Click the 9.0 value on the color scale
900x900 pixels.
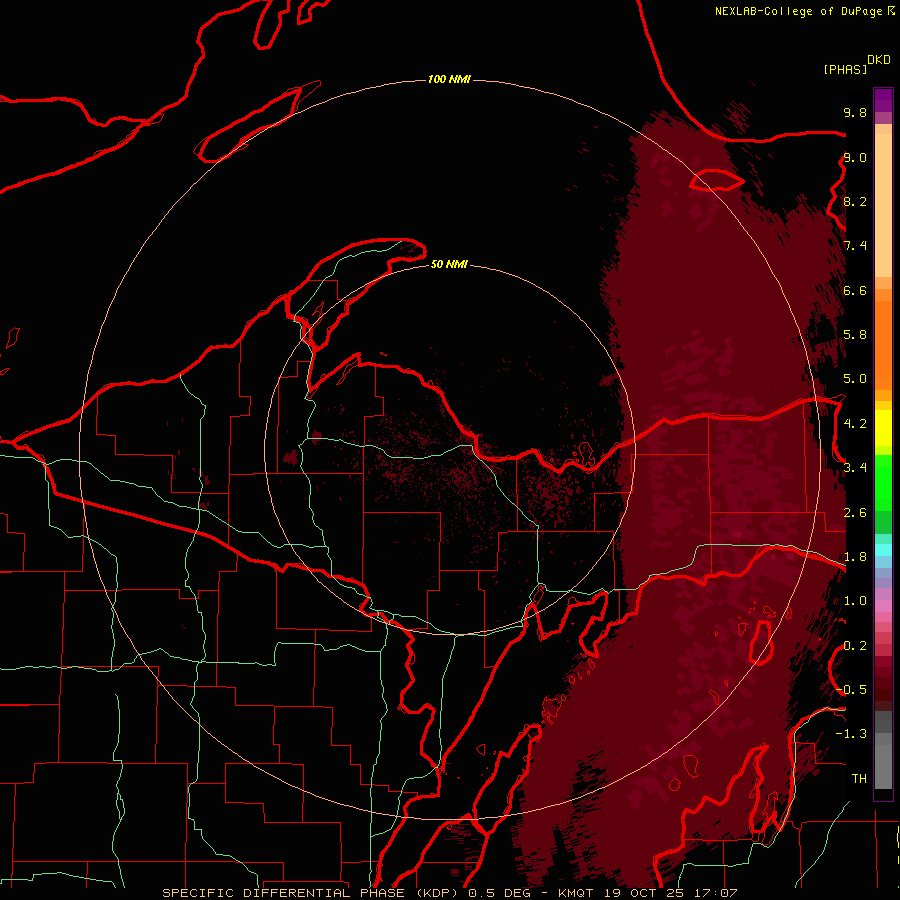855,157
